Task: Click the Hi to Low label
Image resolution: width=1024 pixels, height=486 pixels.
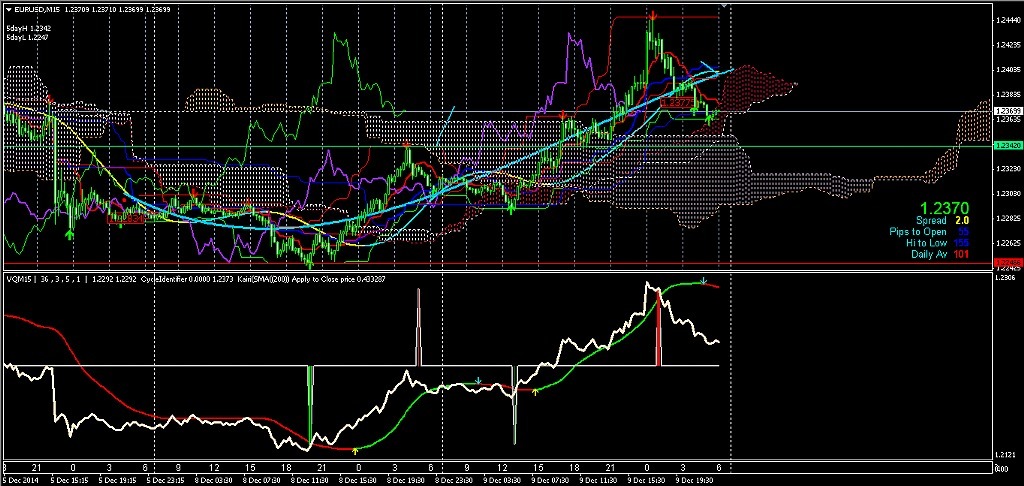Action: point(926,243)
